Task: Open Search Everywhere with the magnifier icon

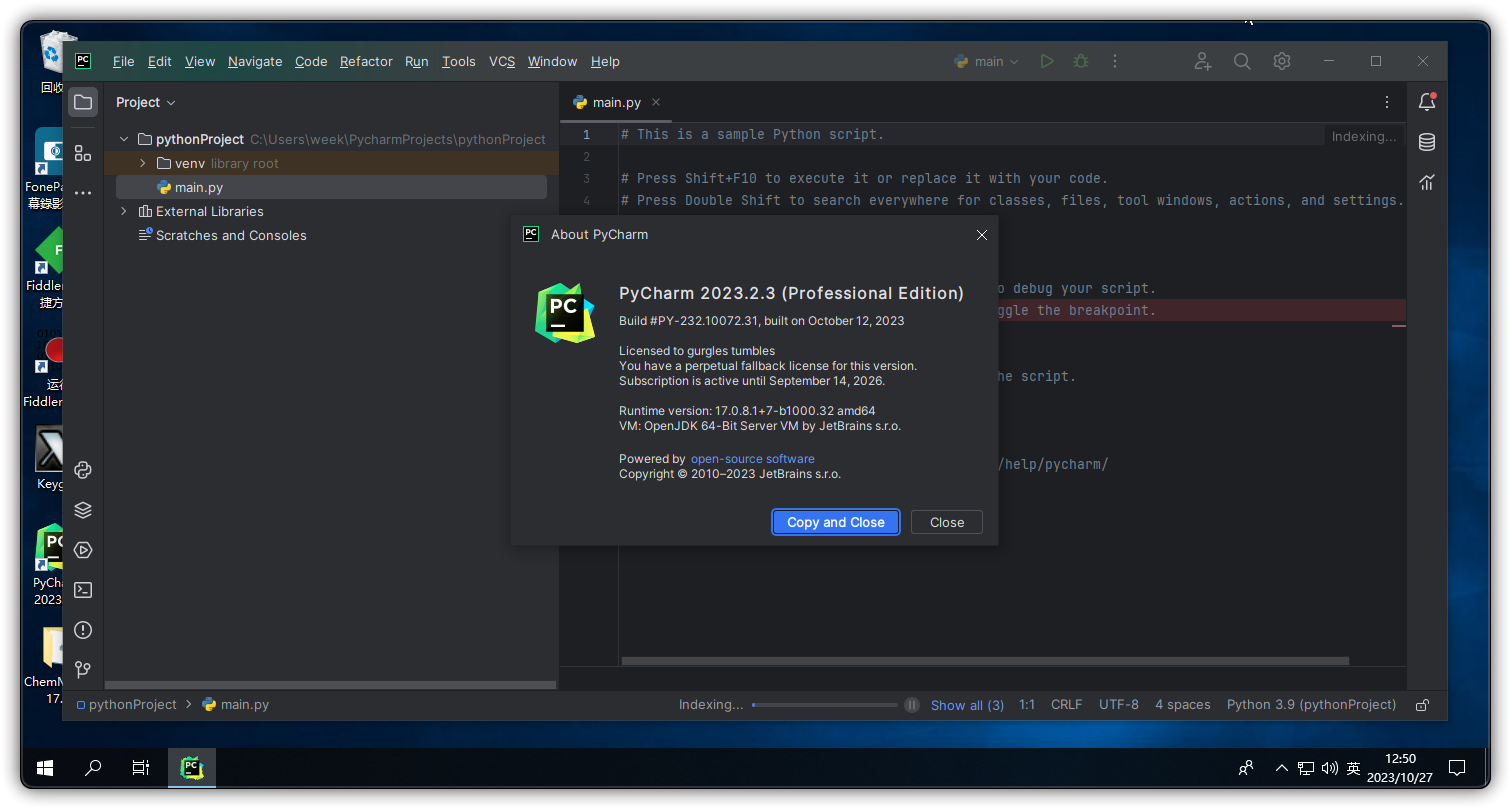Action: [1242, 61]
